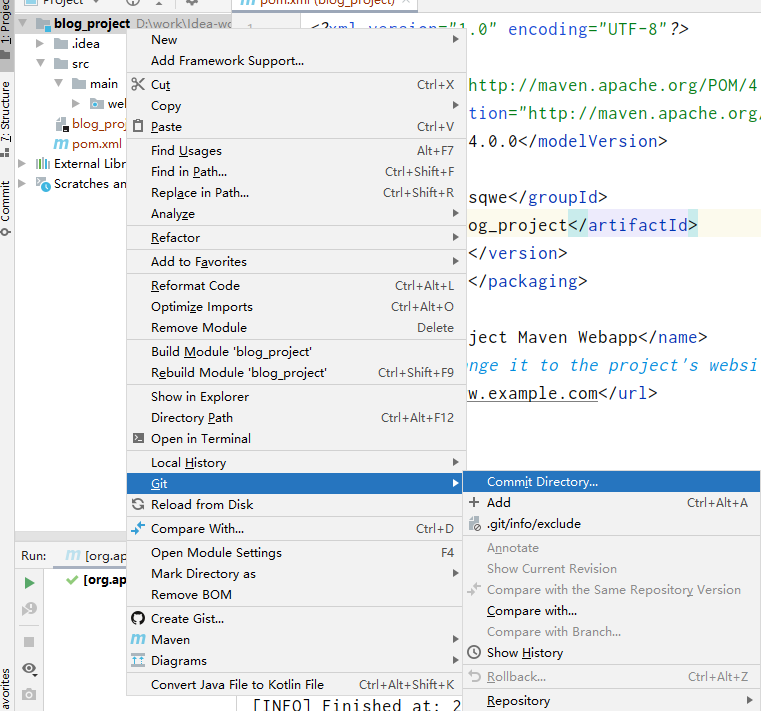Click the .git/info/exclude file icon
The height and width of the screenshot is (711, 761).
pyautogui.click(x=475, y=524)
